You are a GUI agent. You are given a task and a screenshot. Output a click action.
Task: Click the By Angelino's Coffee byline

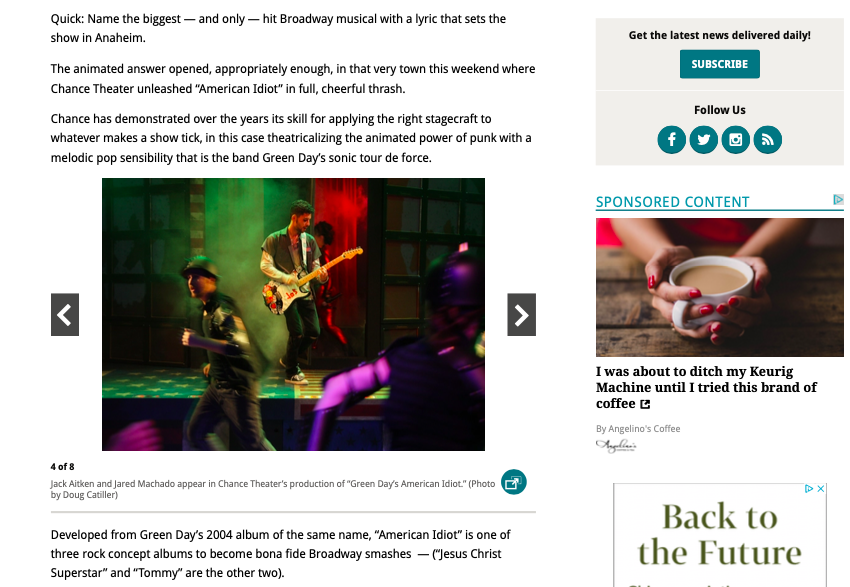point(638,429)
